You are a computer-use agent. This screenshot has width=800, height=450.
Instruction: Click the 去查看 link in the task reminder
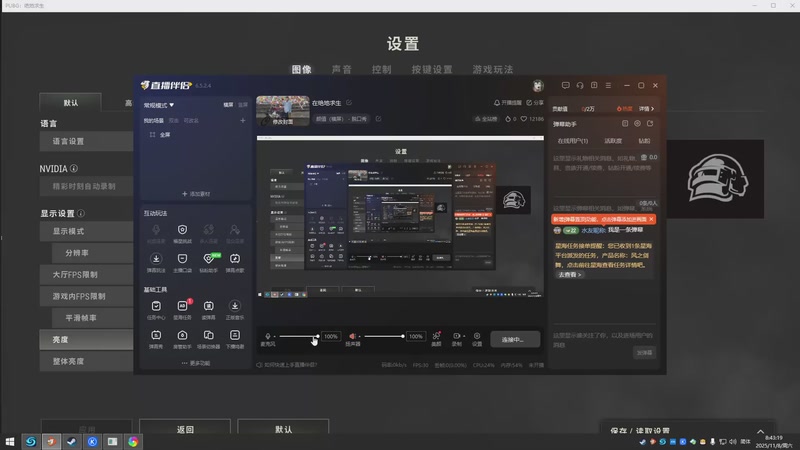pos(569,274)
